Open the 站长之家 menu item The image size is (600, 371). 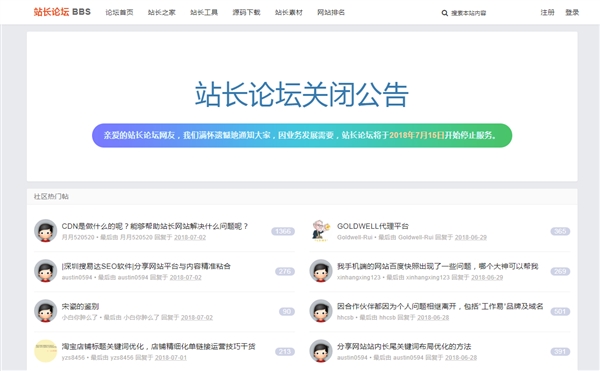[x=161, y=12]
